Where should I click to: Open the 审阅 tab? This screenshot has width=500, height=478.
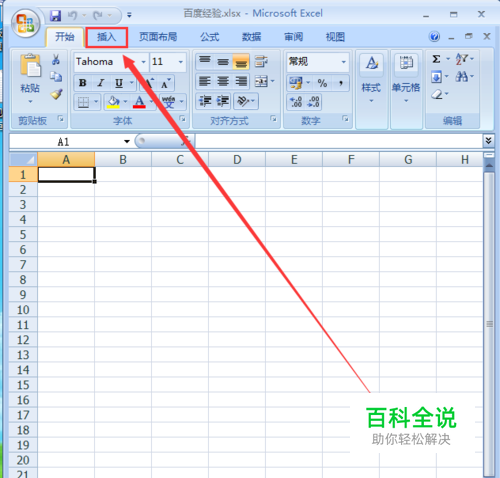click(x=293, y=37)
